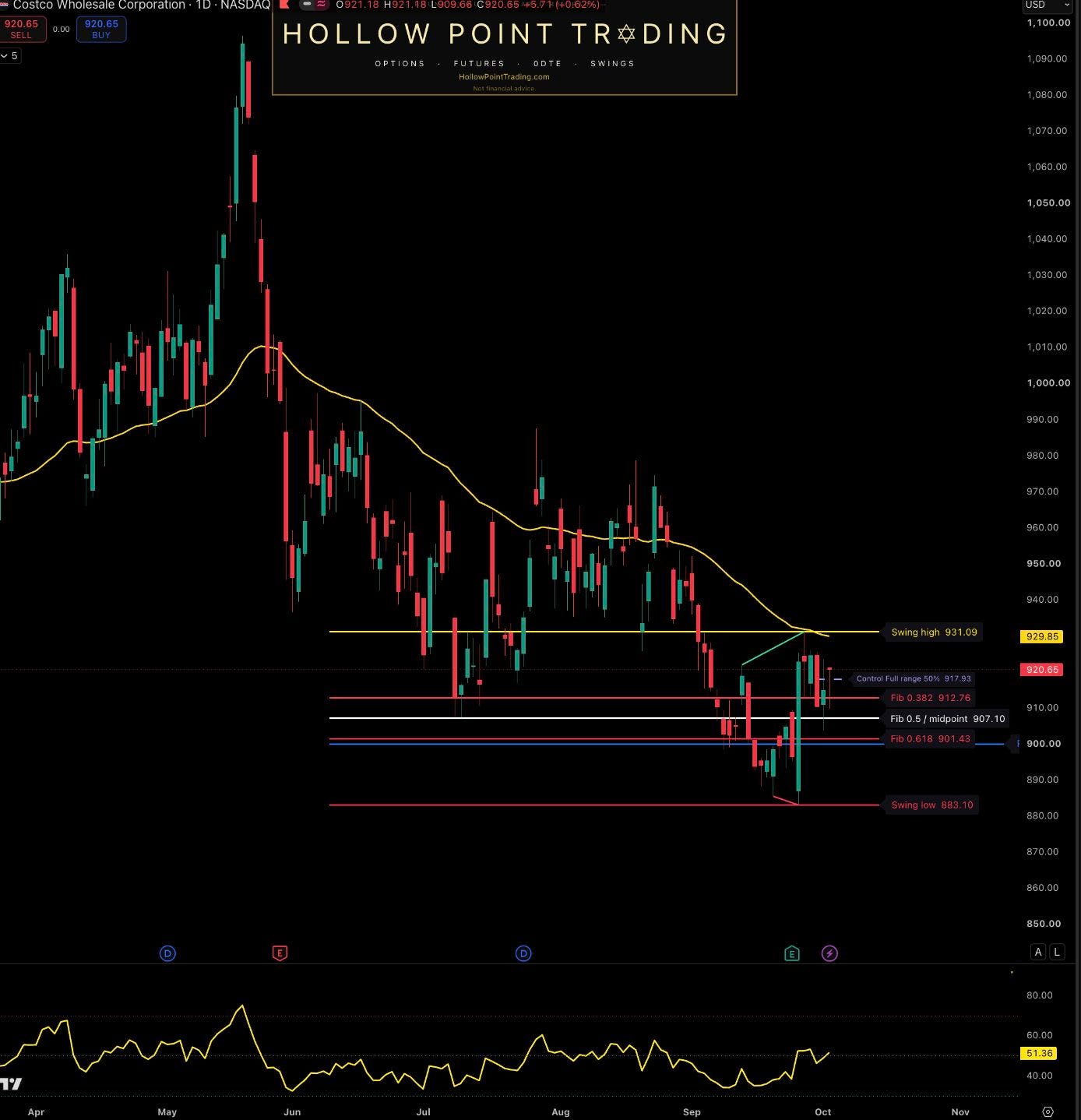
Task: Click the Oct label on the time axis
Action: 822,1112
